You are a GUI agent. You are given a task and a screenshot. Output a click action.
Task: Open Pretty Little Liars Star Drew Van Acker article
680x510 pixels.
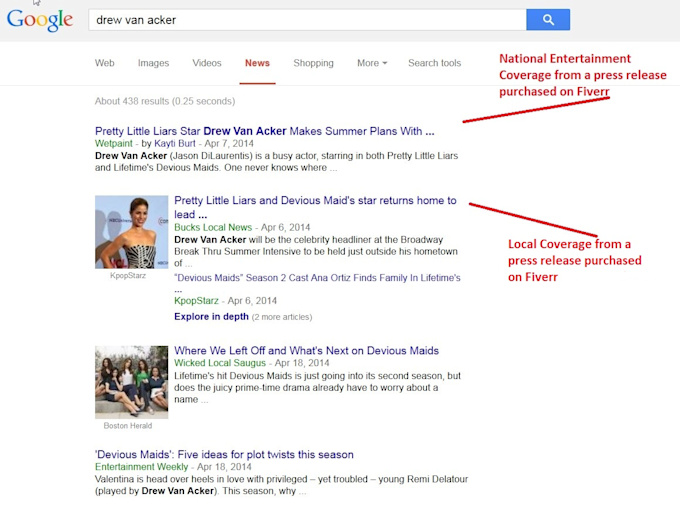(x=265, y=131)
